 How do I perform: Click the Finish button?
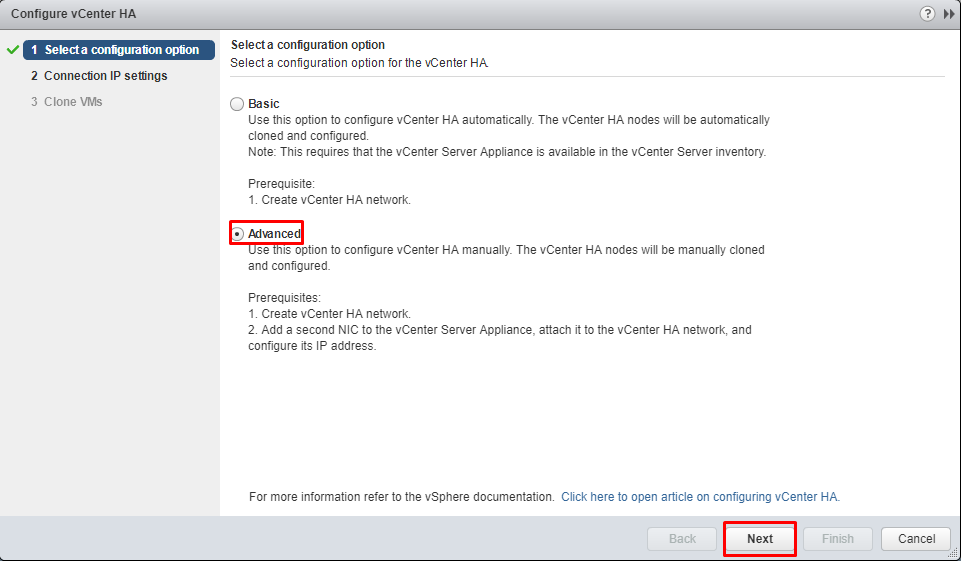838,538
